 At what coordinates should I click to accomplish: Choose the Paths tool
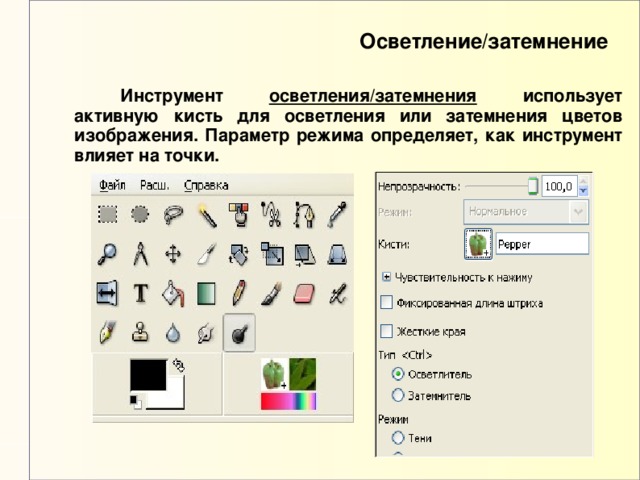(x=304, y=214)
